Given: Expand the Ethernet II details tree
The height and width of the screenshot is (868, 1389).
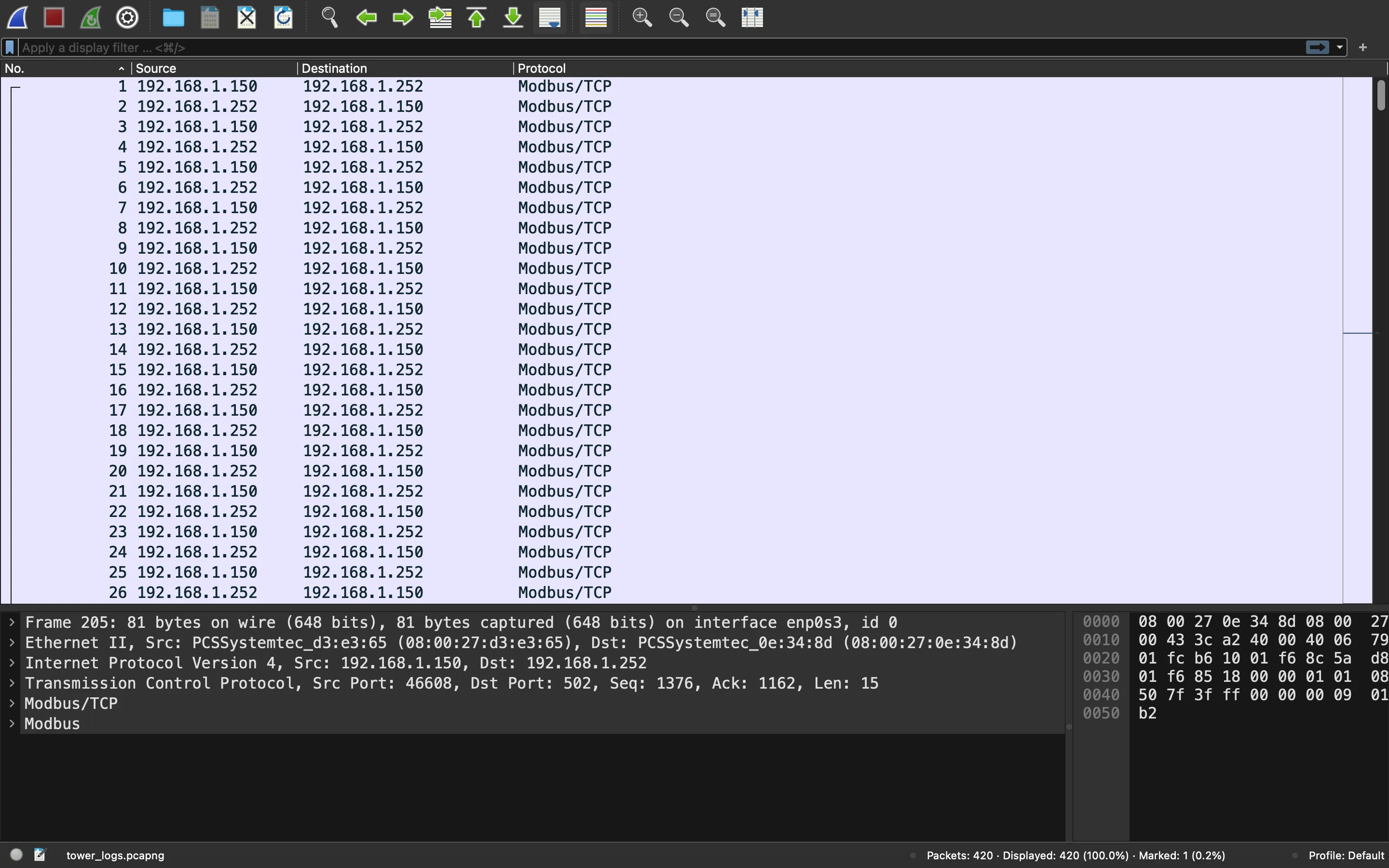Looking at the screenshot, I should click(x=12, y=642).
